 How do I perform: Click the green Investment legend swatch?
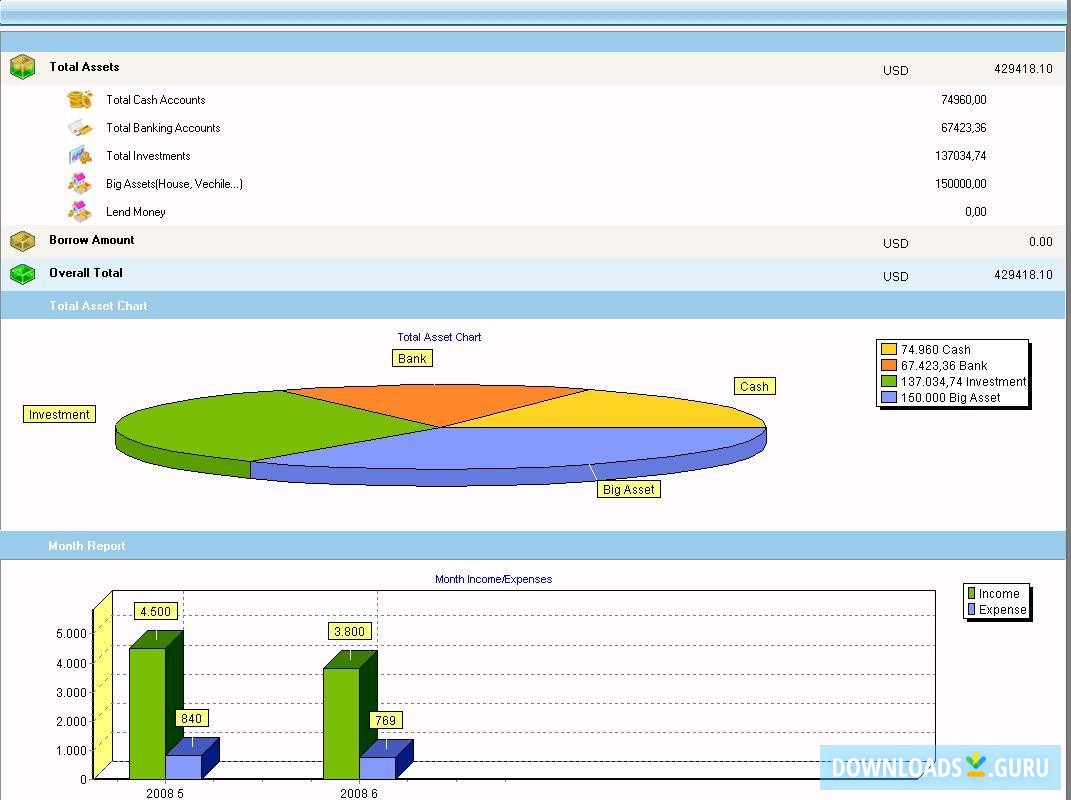point(889,381)
